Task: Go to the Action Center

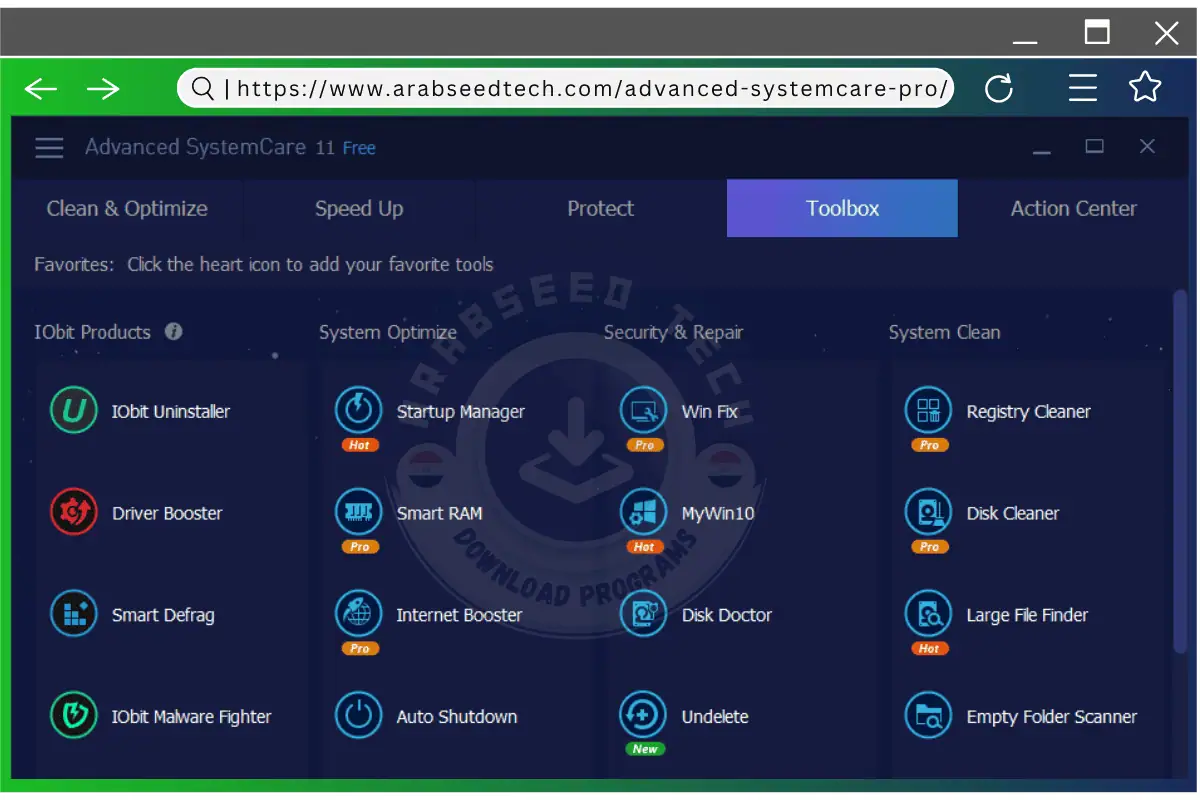Action: point(1073,208)
